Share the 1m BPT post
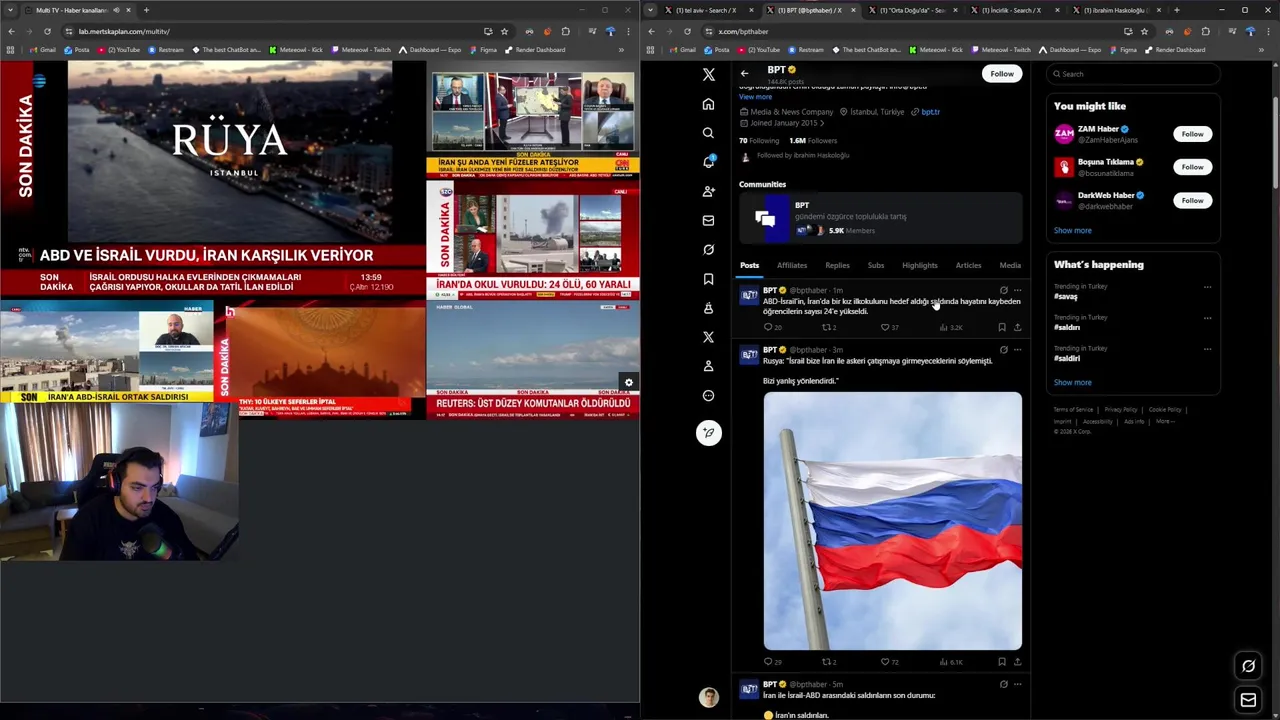 tap(1017, 327)
